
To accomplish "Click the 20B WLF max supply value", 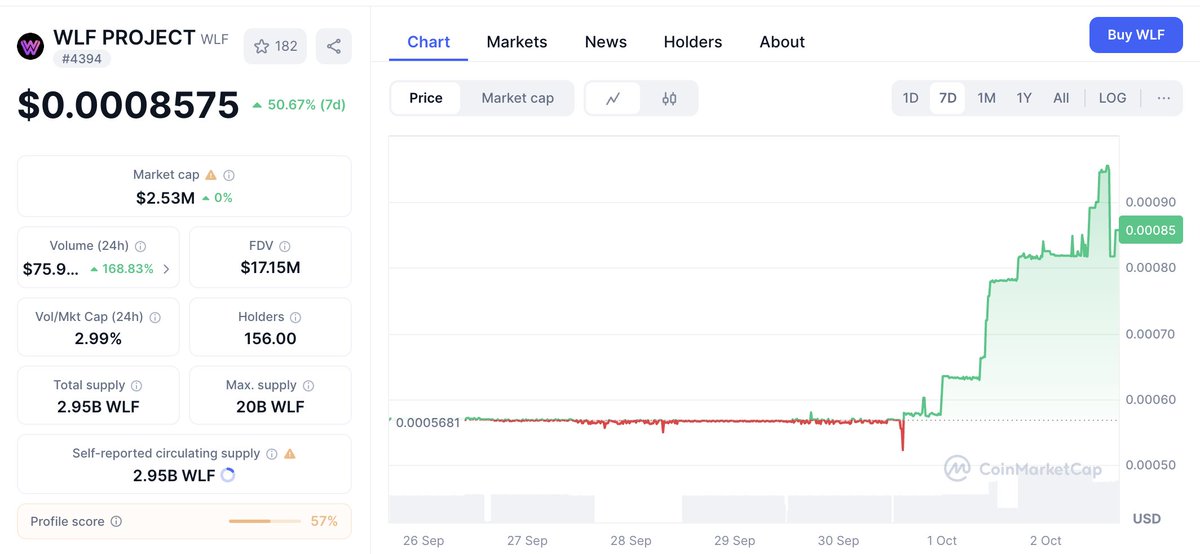I will tap(270, 407).
